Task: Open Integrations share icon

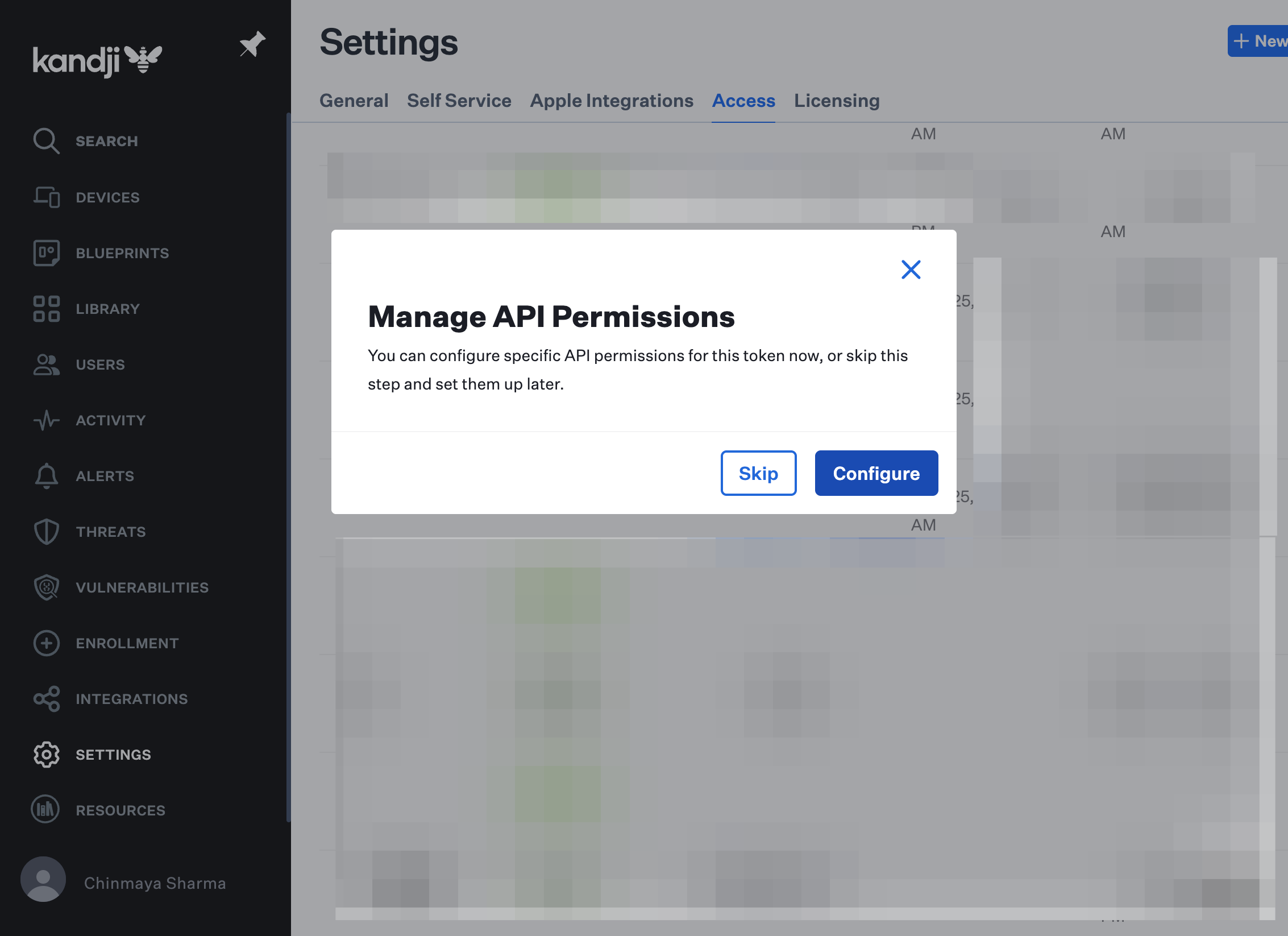Action: pyautogui.click(x=46, y=699)
